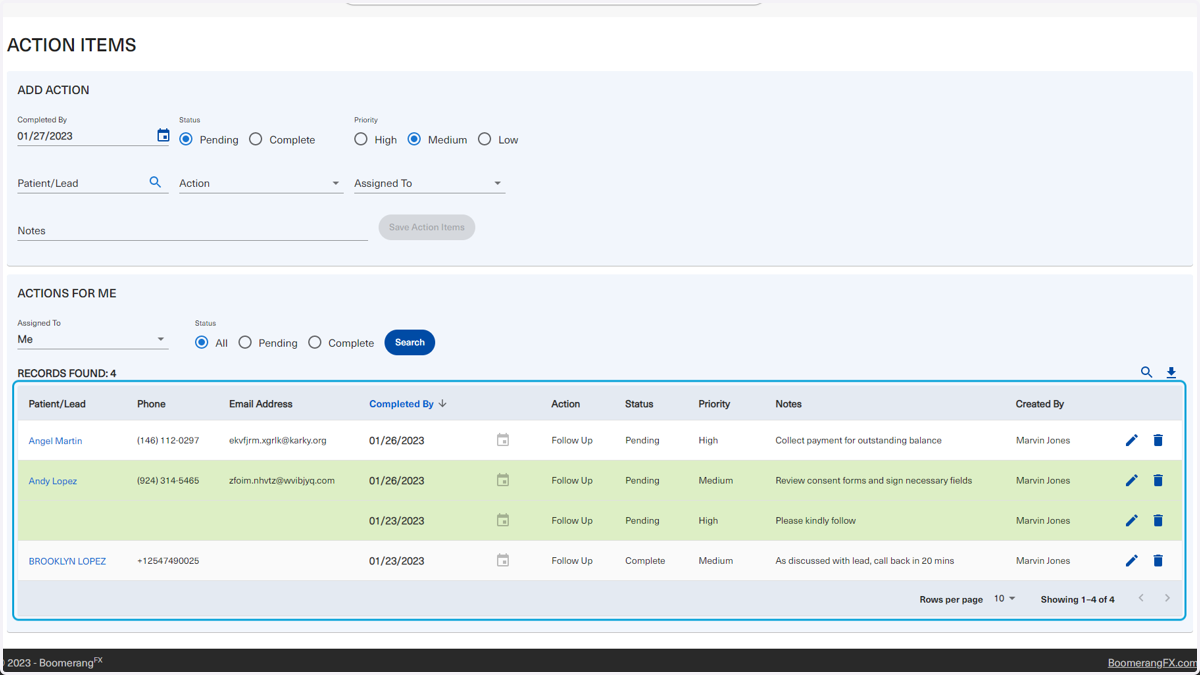
Task: Set priority to Medium
Action: coord(414,139)
